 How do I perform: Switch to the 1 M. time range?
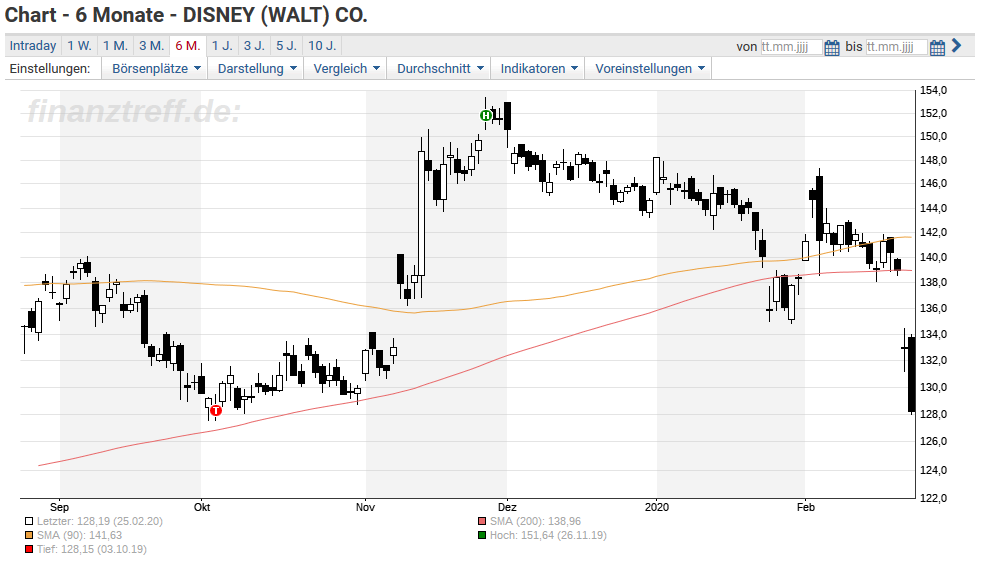point(115,46)
